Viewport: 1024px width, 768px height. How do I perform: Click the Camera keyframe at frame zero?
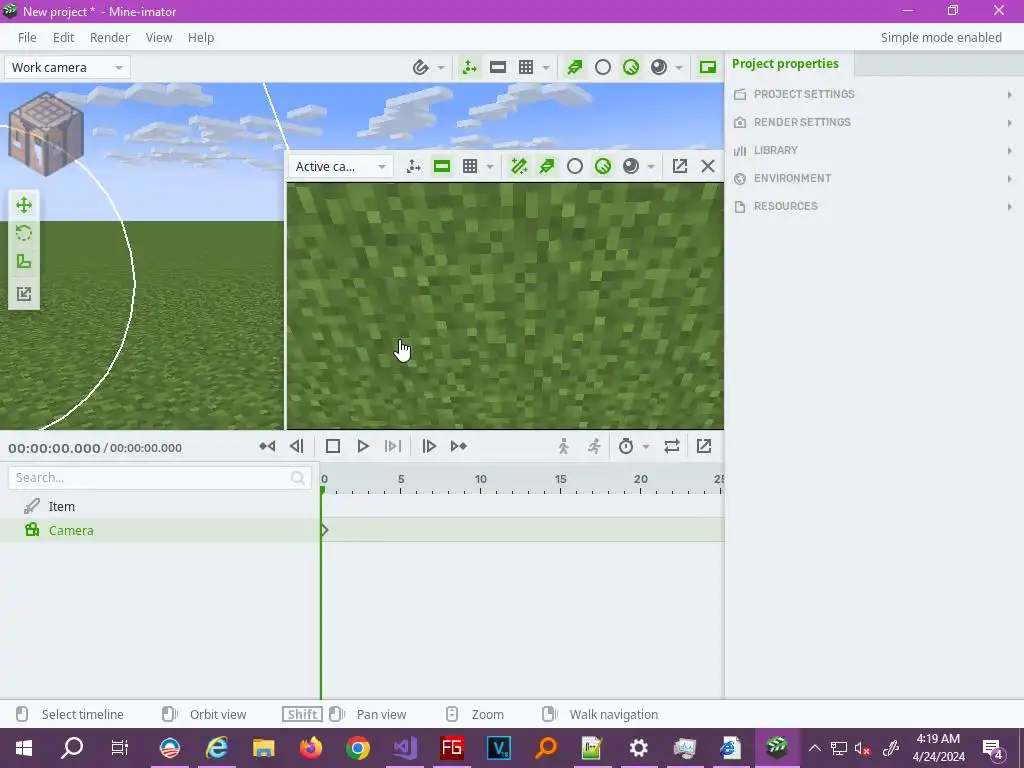tap(324, 530)
